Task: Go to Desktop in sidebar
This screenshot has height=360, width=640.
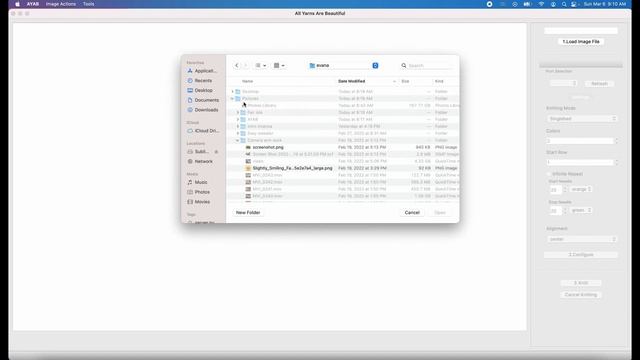Action: [200, 90]
